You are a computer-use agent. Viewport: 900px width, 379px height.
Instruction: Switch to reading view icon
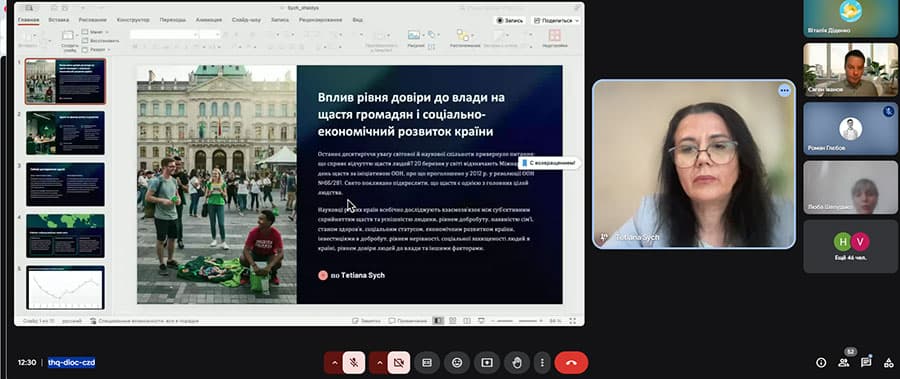pyautogui.click(x=467, y=321)
